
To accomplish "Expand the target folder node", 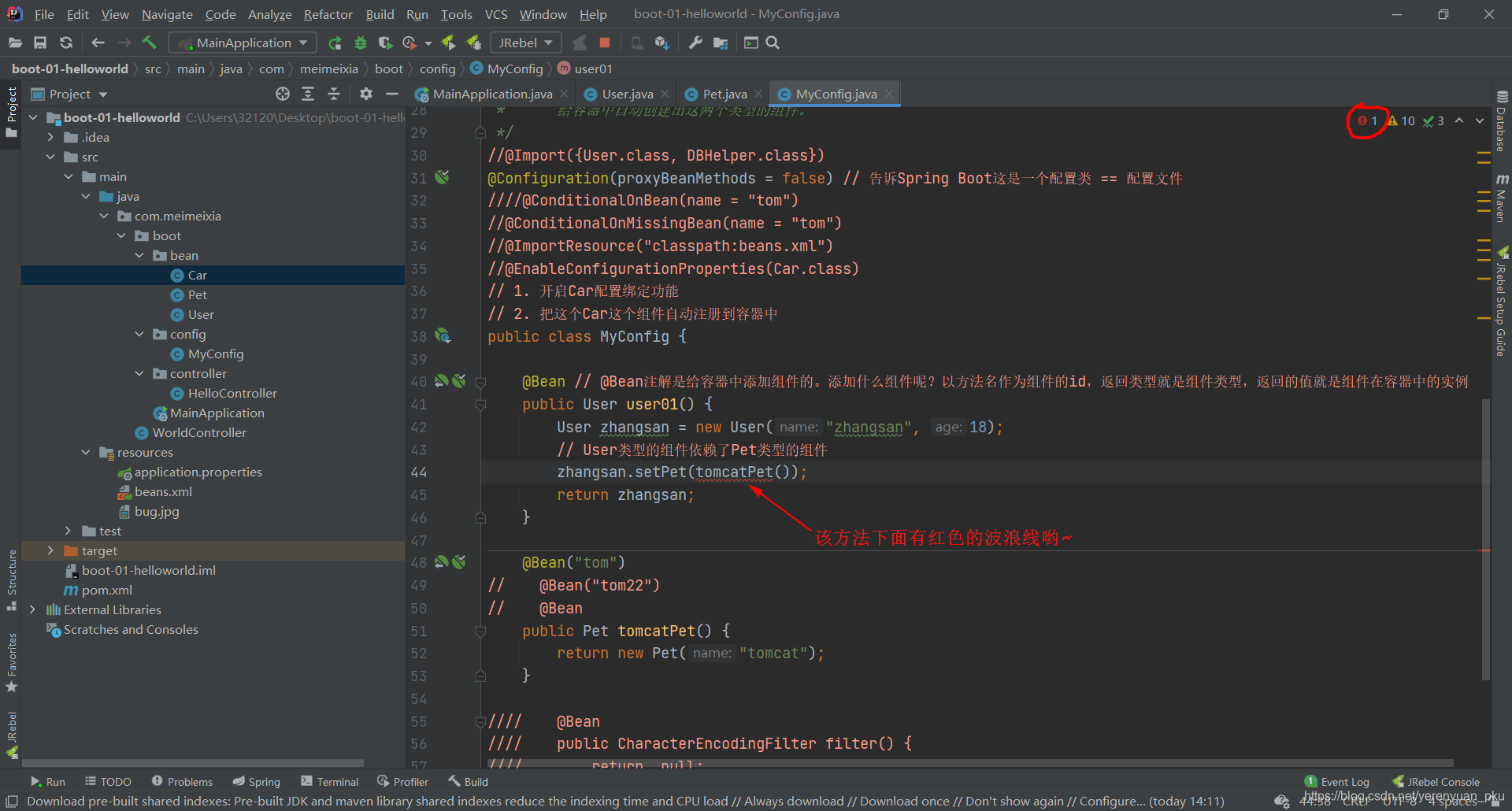I will point(50,550).
